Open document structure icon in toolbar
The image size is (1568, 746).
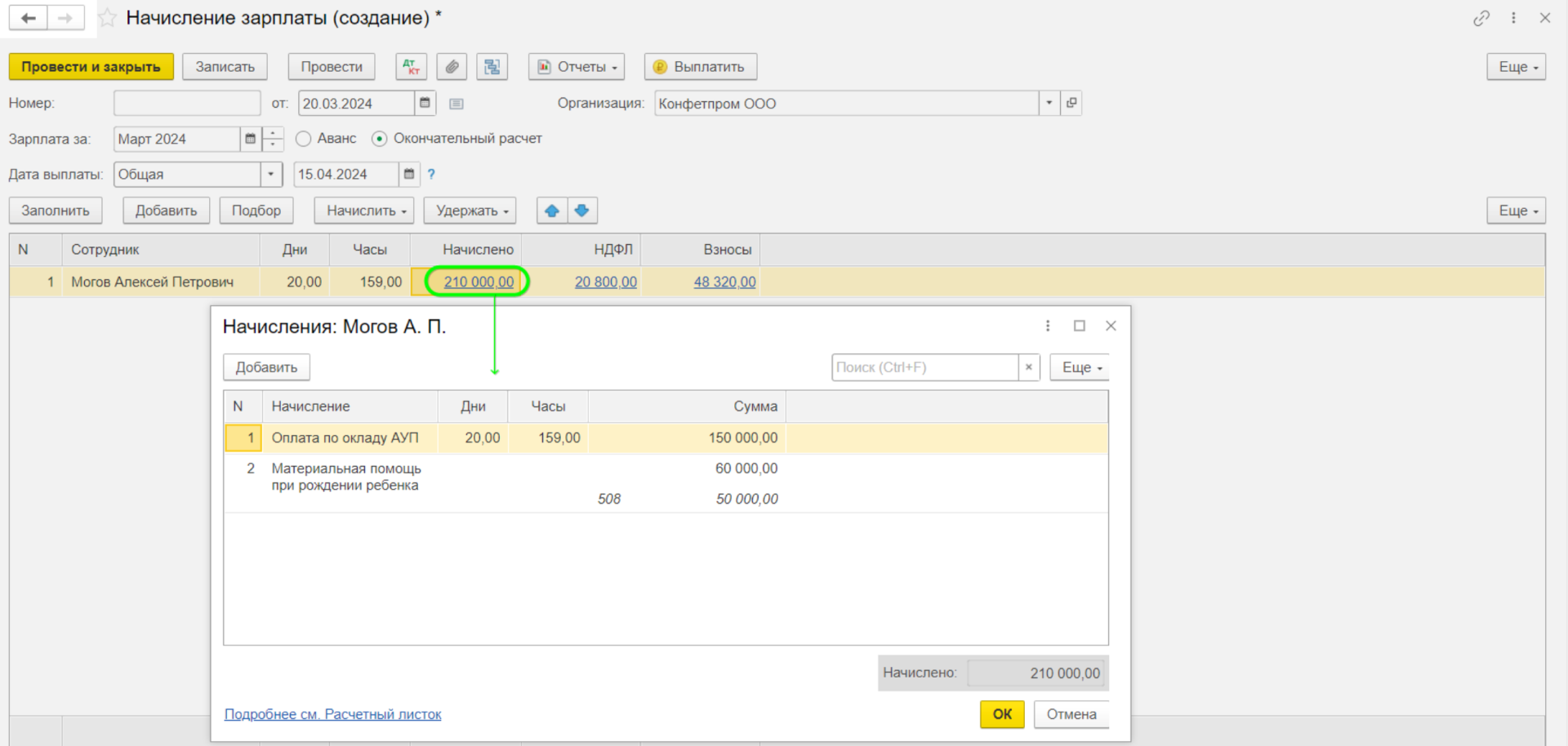pyautogui.click(x=492, y=67)
